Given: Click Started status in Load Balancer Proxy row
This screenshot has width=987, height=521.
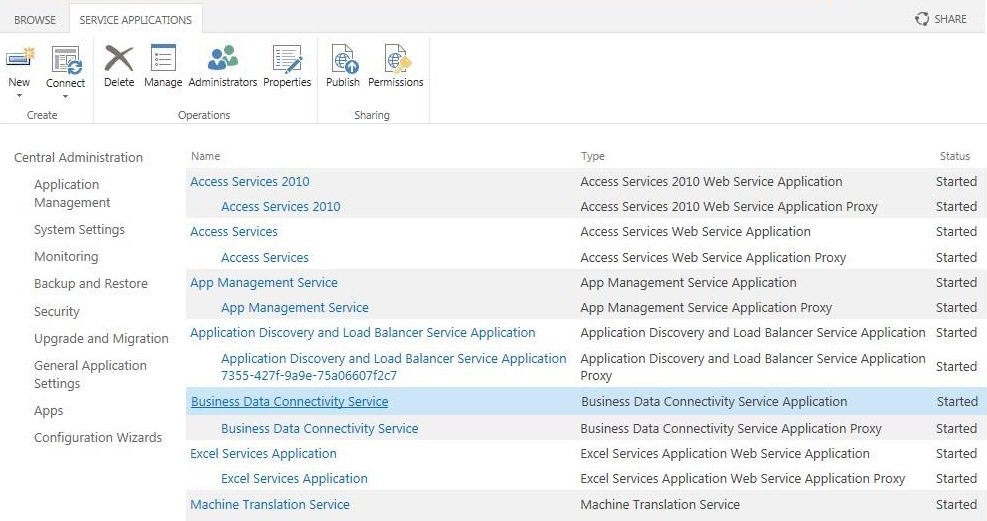Looking at the screenshot, I should pos(956,367).
